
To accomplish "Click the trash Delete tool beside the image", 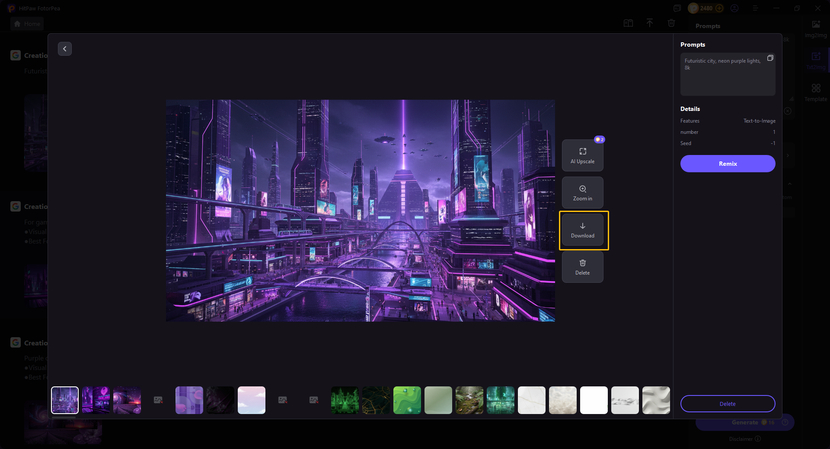I will pyautogui.click(x=582, y=267).
